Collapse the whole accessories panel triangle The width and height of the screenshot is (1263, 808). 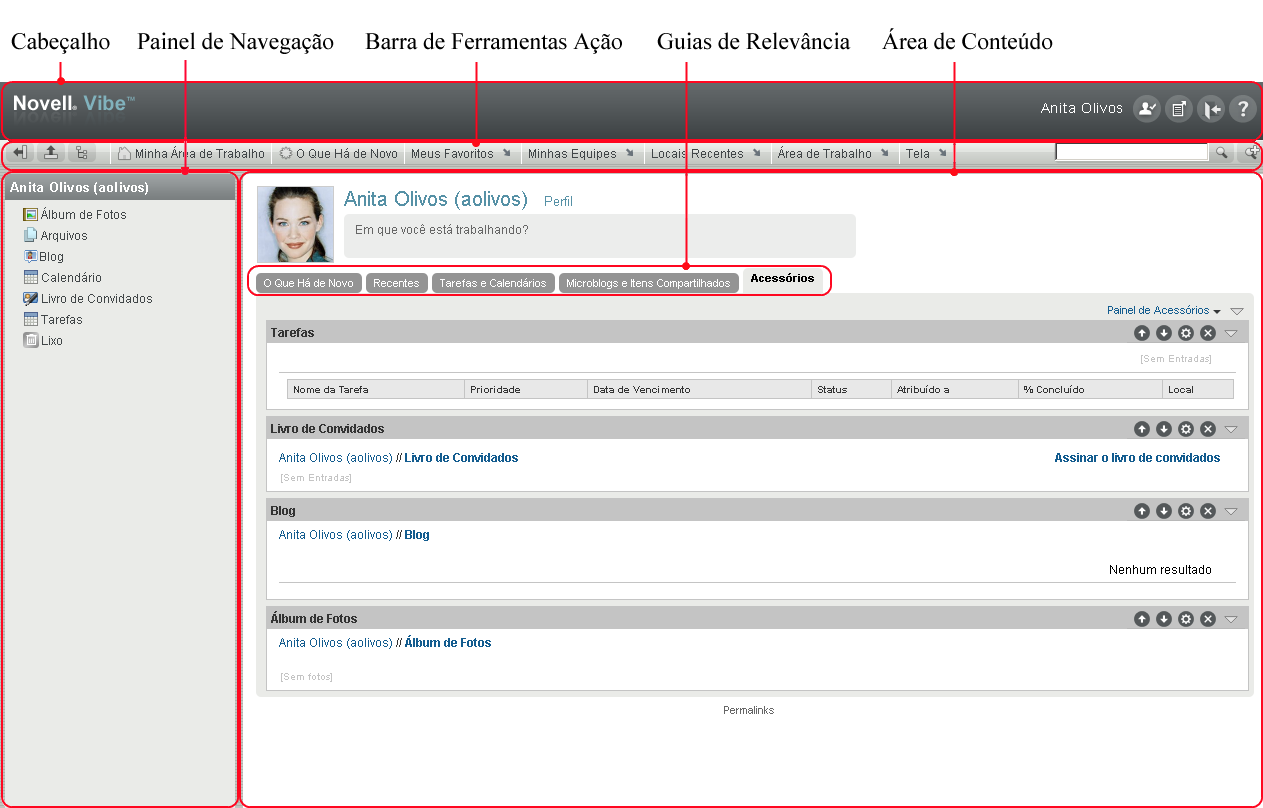(1237, 312)
